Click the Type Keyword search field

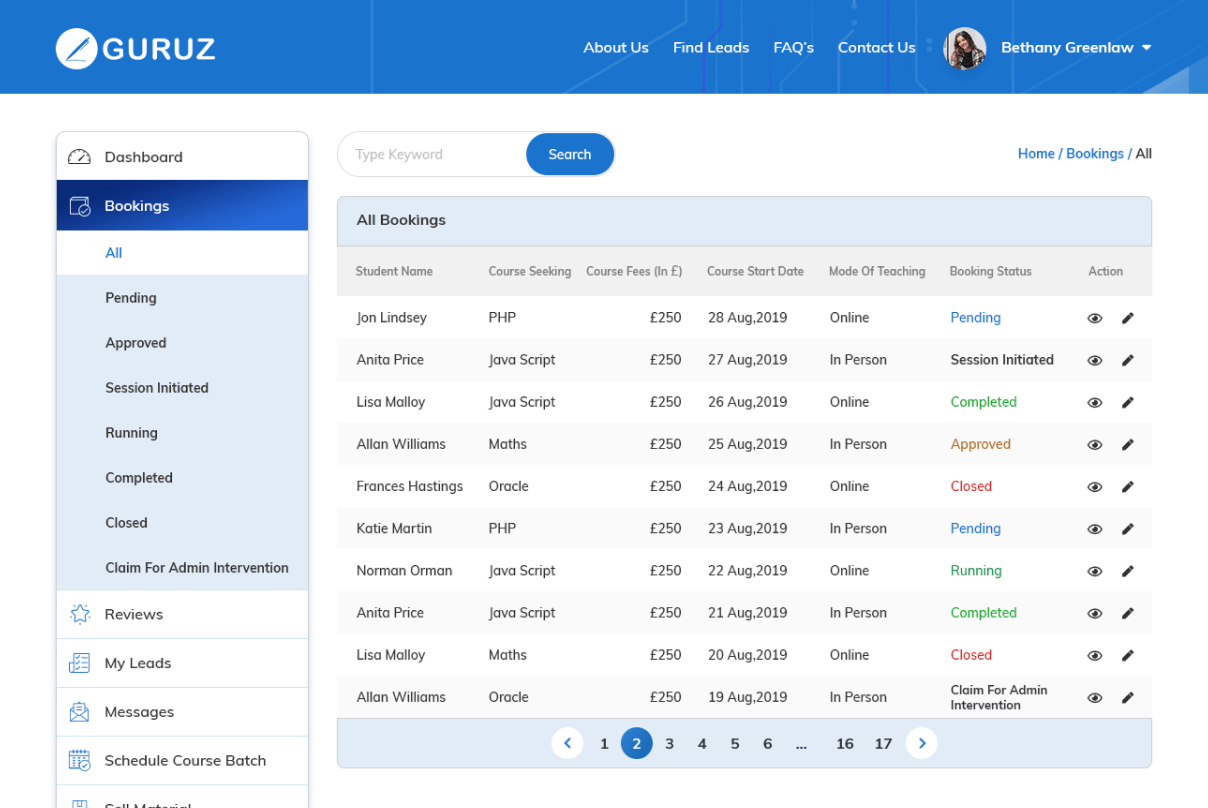432,155
